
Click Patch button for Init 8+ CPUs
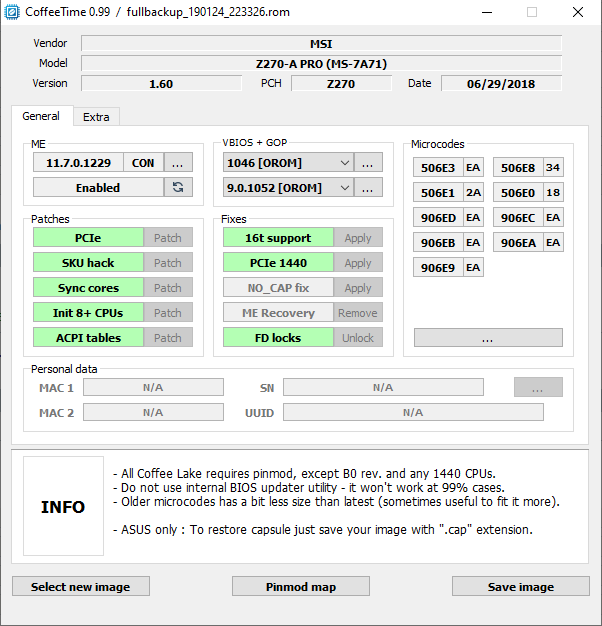[x=168, y=313]
